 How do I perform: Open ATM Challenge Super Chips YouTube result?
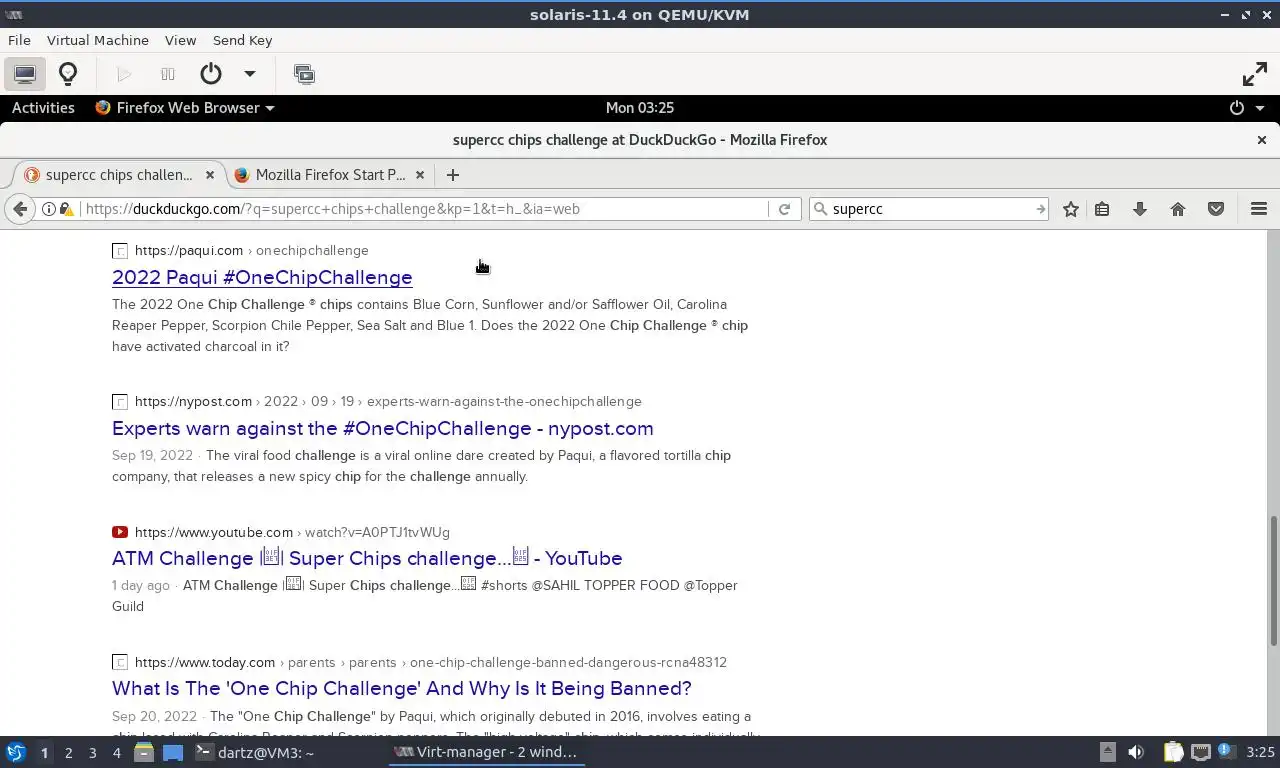(x=367, y=559)
